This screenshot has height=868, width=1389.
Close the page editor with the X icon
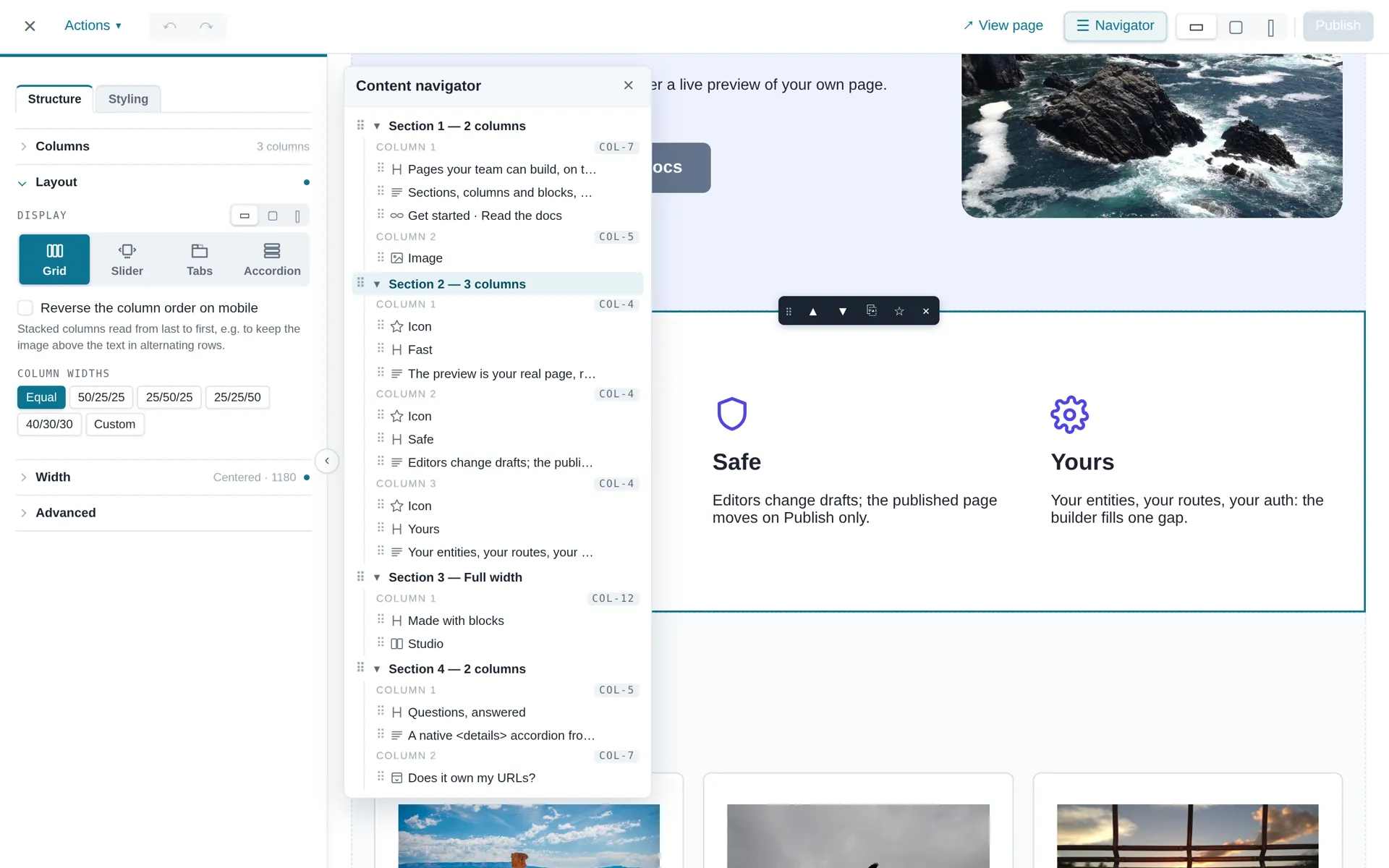pyautogui.click(x=30, y=26)
